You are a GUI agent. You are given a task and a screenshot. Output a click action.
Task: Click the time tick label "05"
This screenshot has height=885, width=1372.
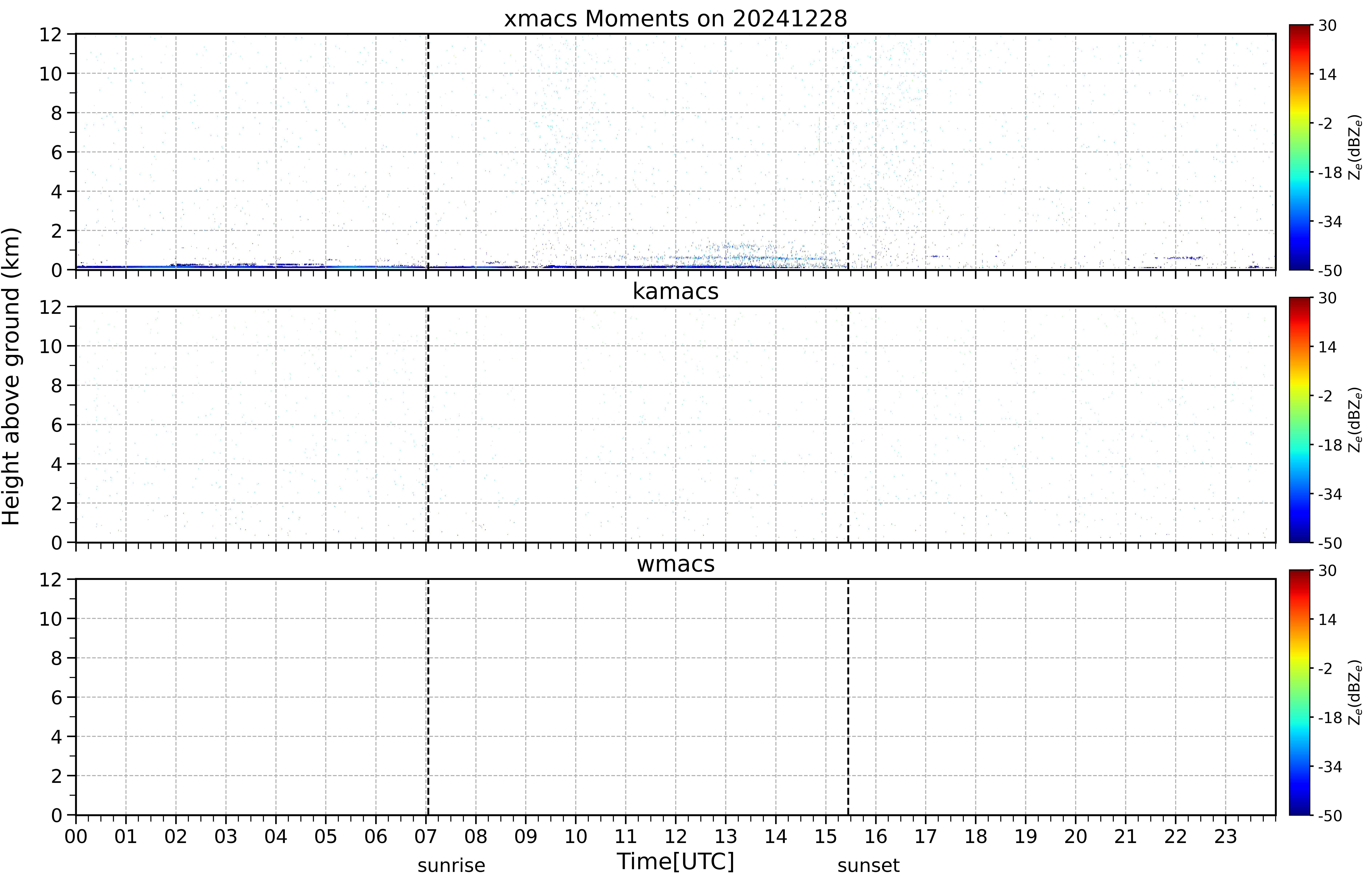click(x=326, y=837)
